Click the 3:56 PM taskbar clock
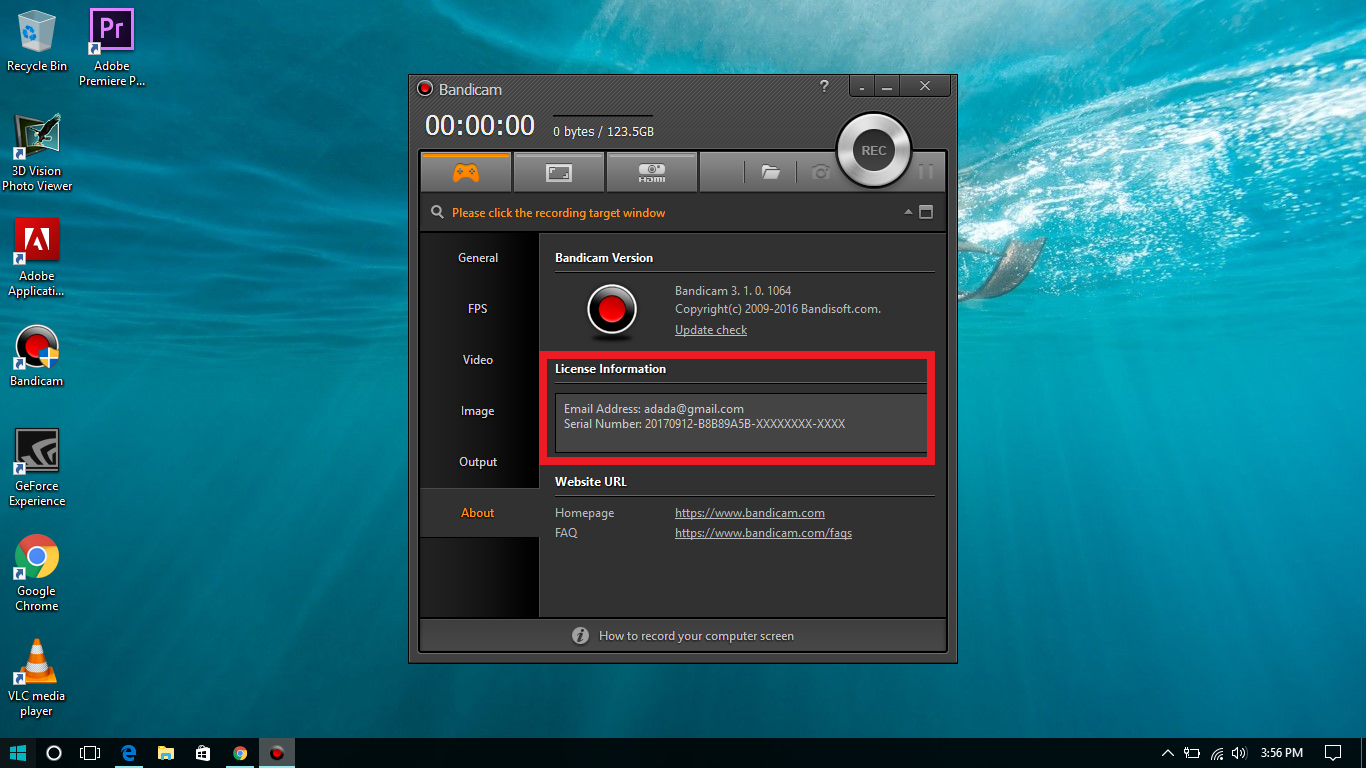1366x768 pixels. click(x=1282, y=753)
